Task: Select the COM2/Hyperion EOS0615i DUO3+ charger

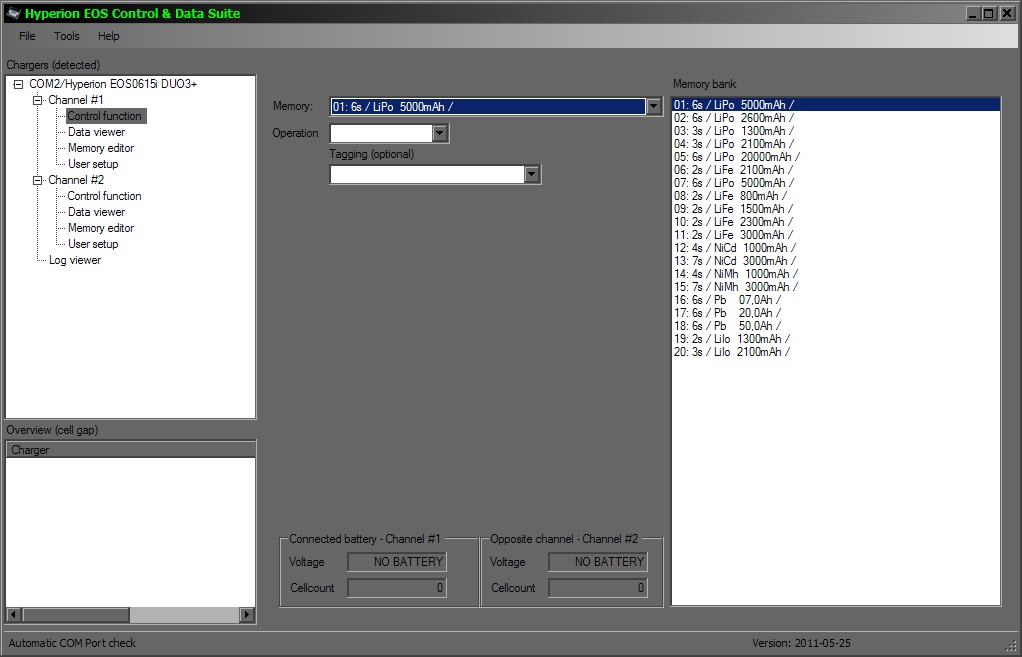Action: pyautogui.click(x=113, y=84)
